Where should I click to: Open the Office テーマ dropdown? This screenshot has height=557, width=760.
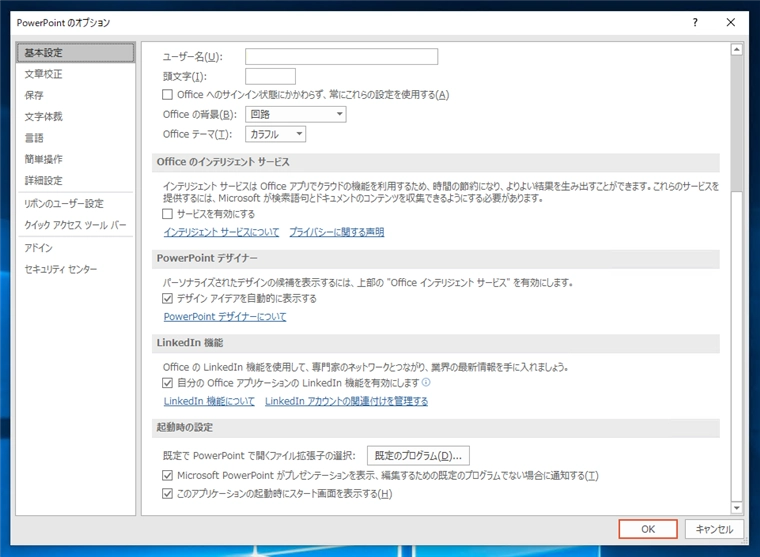pos(275,134)
